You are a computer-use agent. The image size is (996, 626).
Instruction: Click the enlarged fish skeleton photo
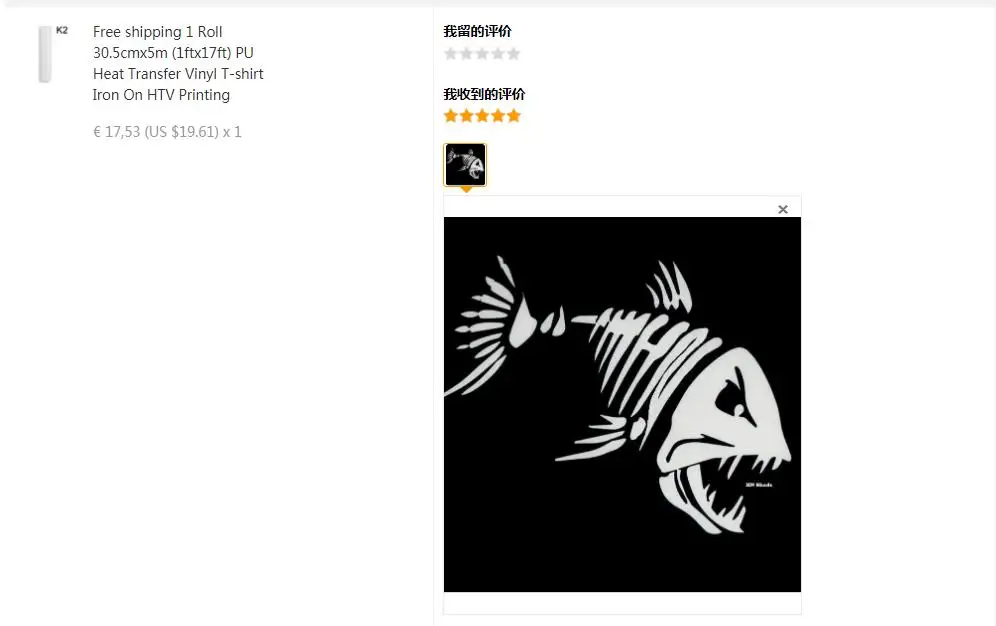coord(622,404)
